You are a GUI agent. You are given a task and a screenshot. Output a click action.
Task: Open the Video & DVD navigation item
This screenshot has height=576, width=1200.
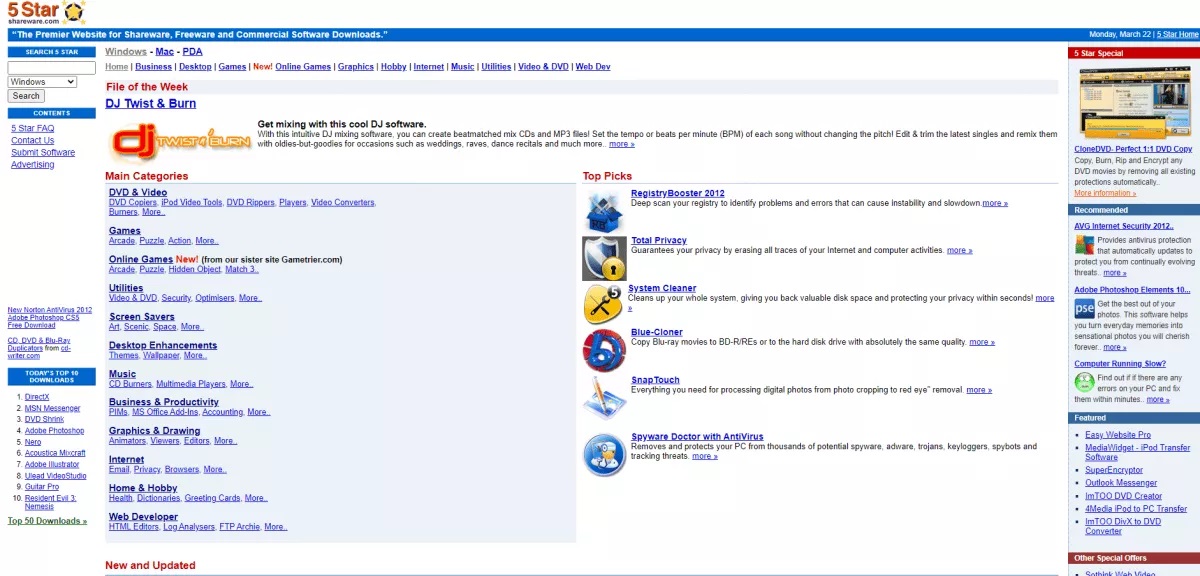coord(543,67)
